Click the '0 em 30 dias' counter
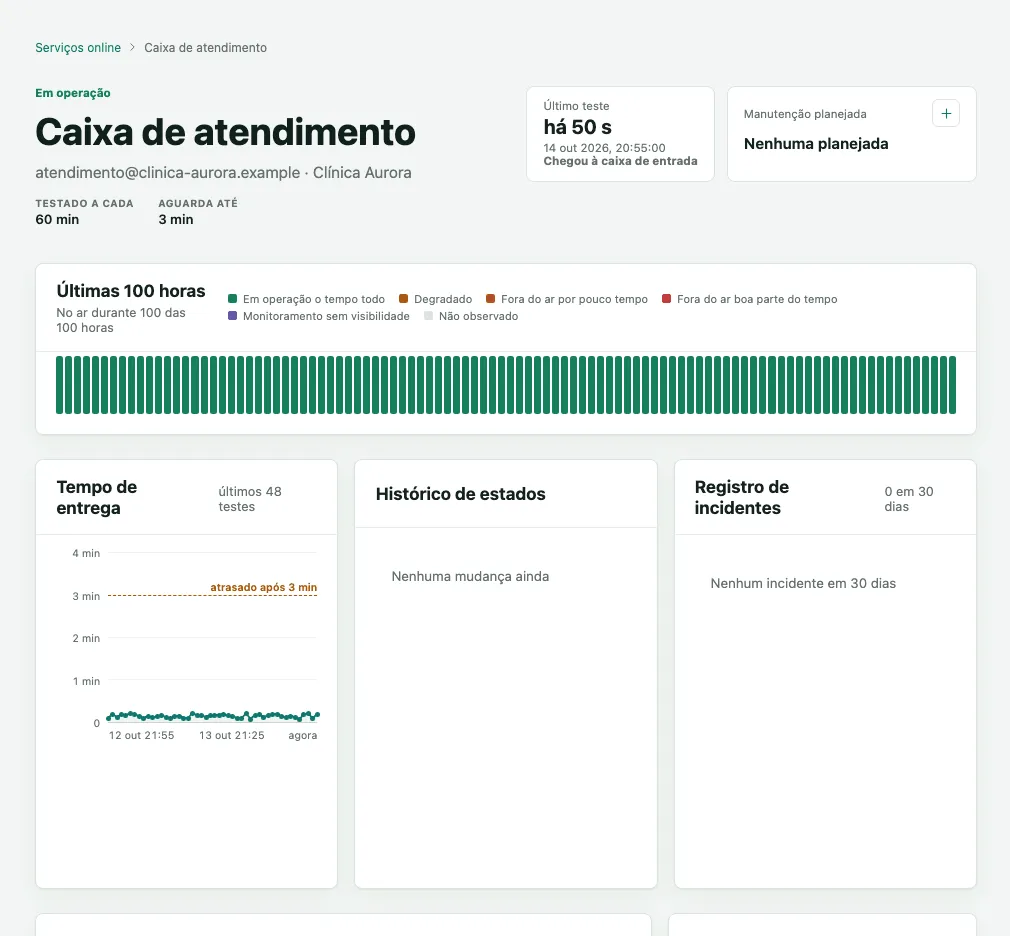 pos(909,499)
